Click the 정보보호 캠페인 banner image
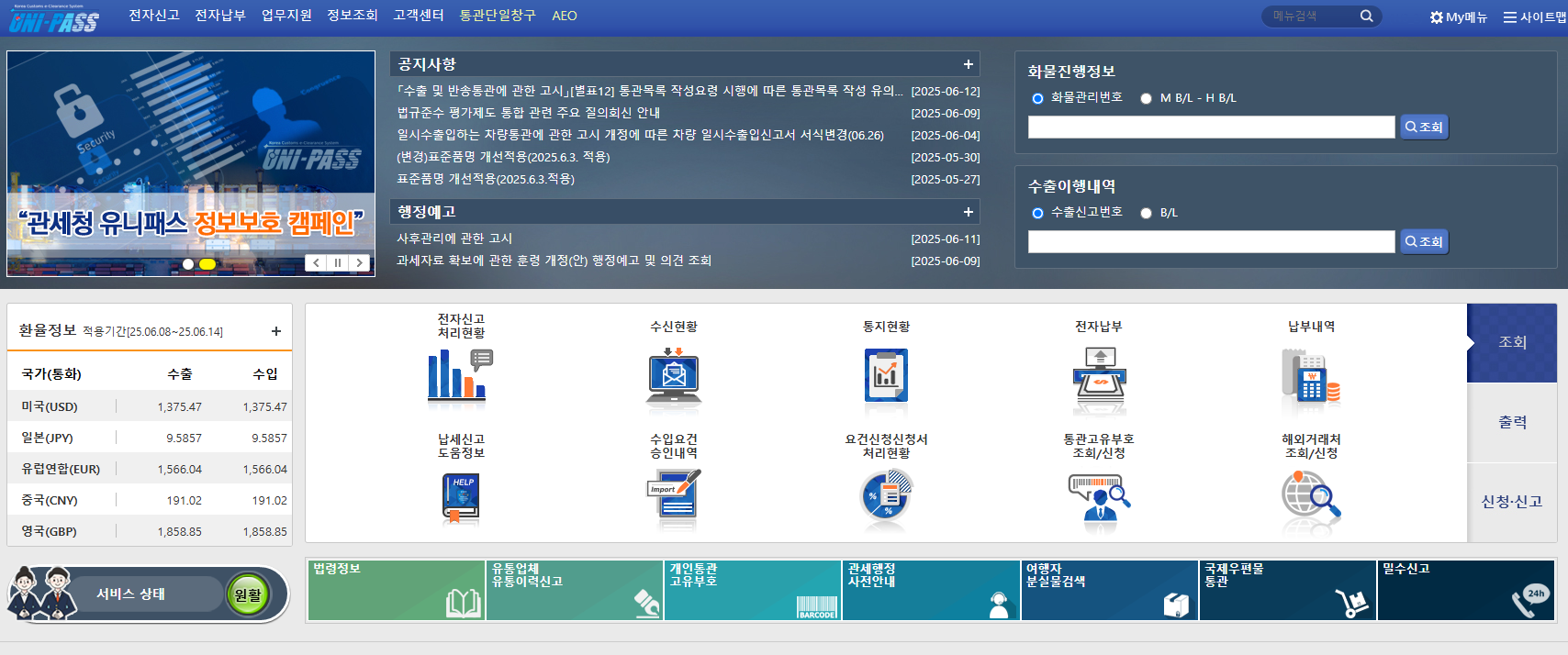 [x=191, y=163]
